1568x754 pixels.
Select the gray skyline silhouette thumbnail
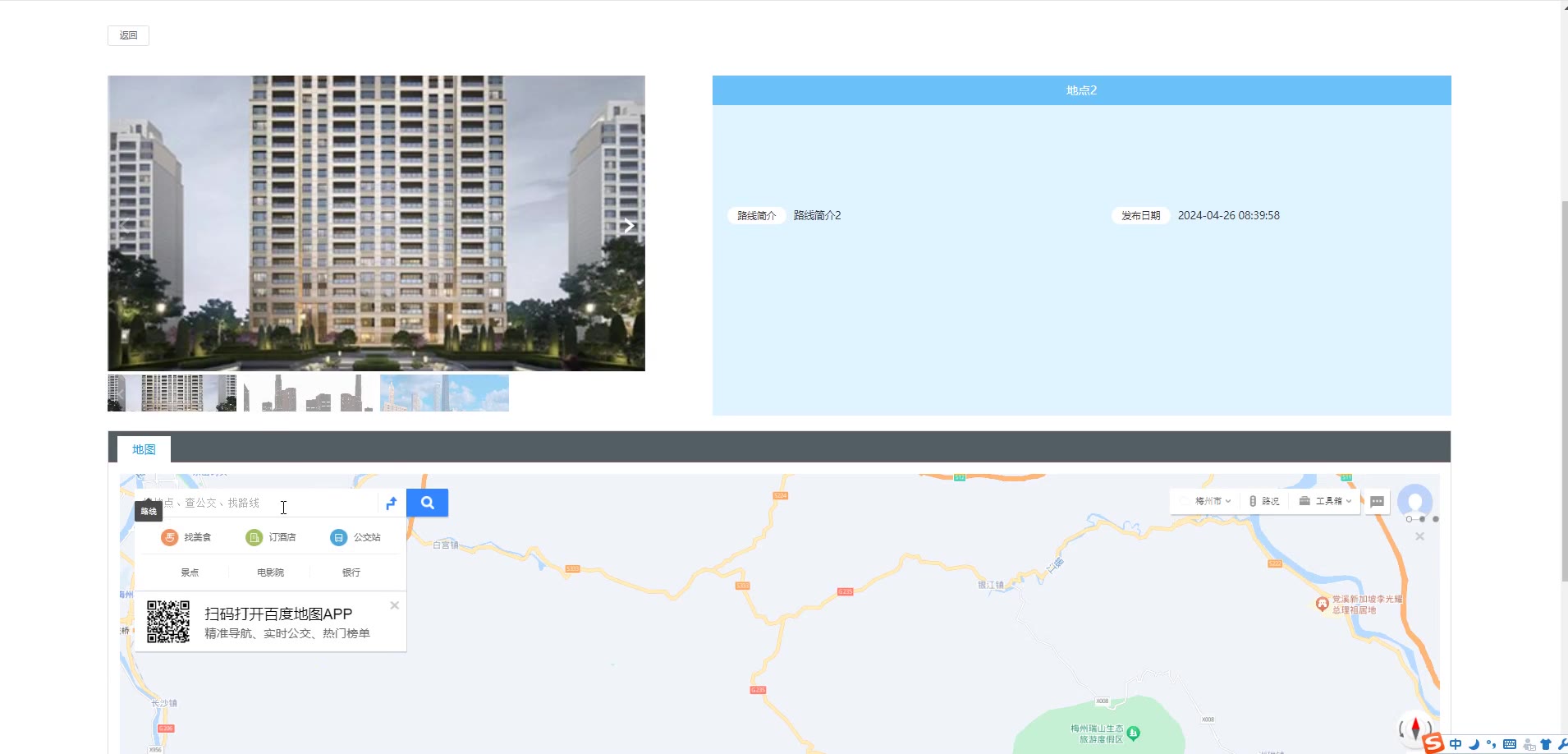309,393
